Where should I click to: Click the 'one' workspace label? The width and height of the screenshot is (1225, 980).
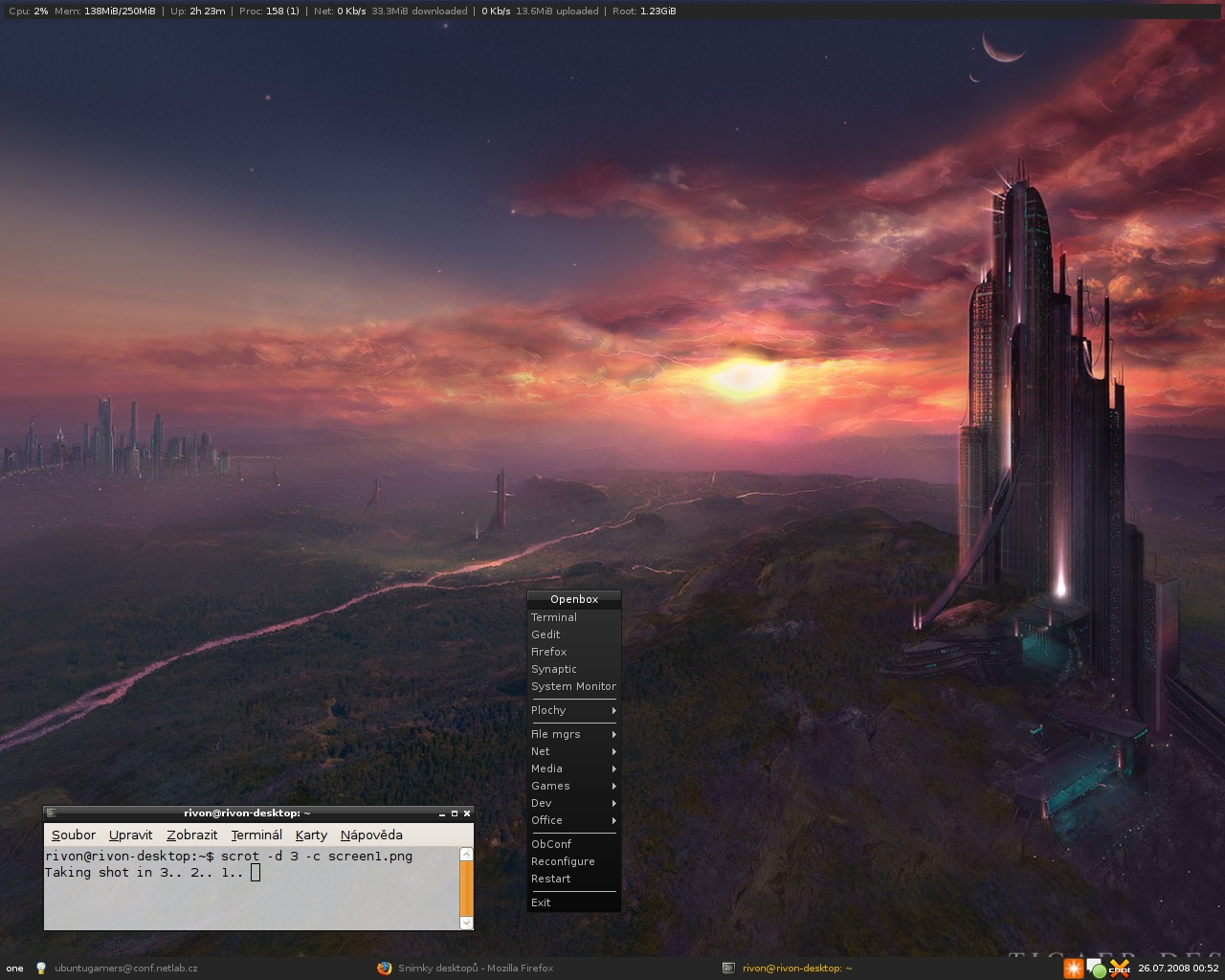[15, 968]
